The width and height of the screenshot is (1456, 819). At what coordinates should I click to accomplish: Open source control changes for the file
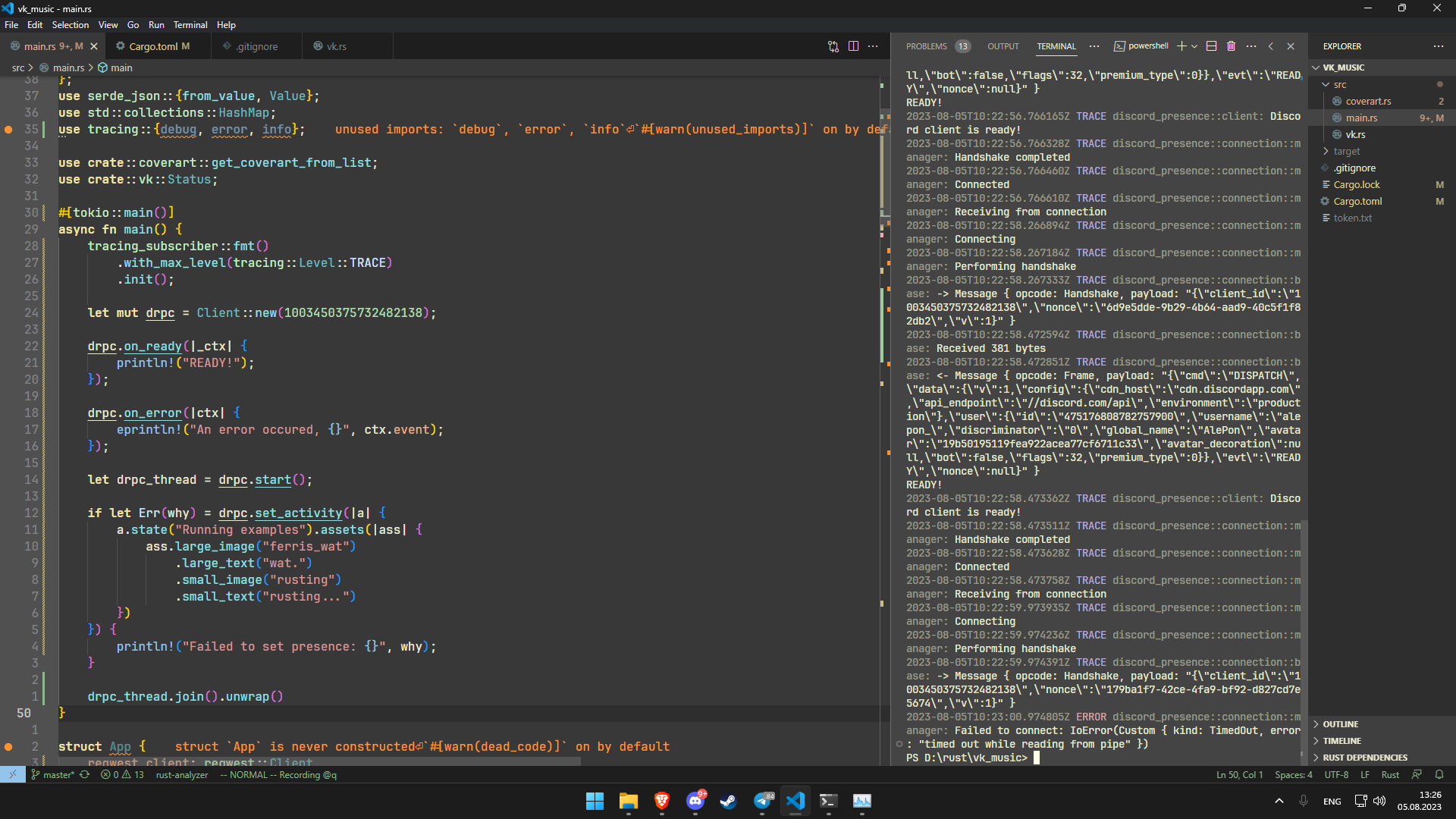tap(833, 46)
